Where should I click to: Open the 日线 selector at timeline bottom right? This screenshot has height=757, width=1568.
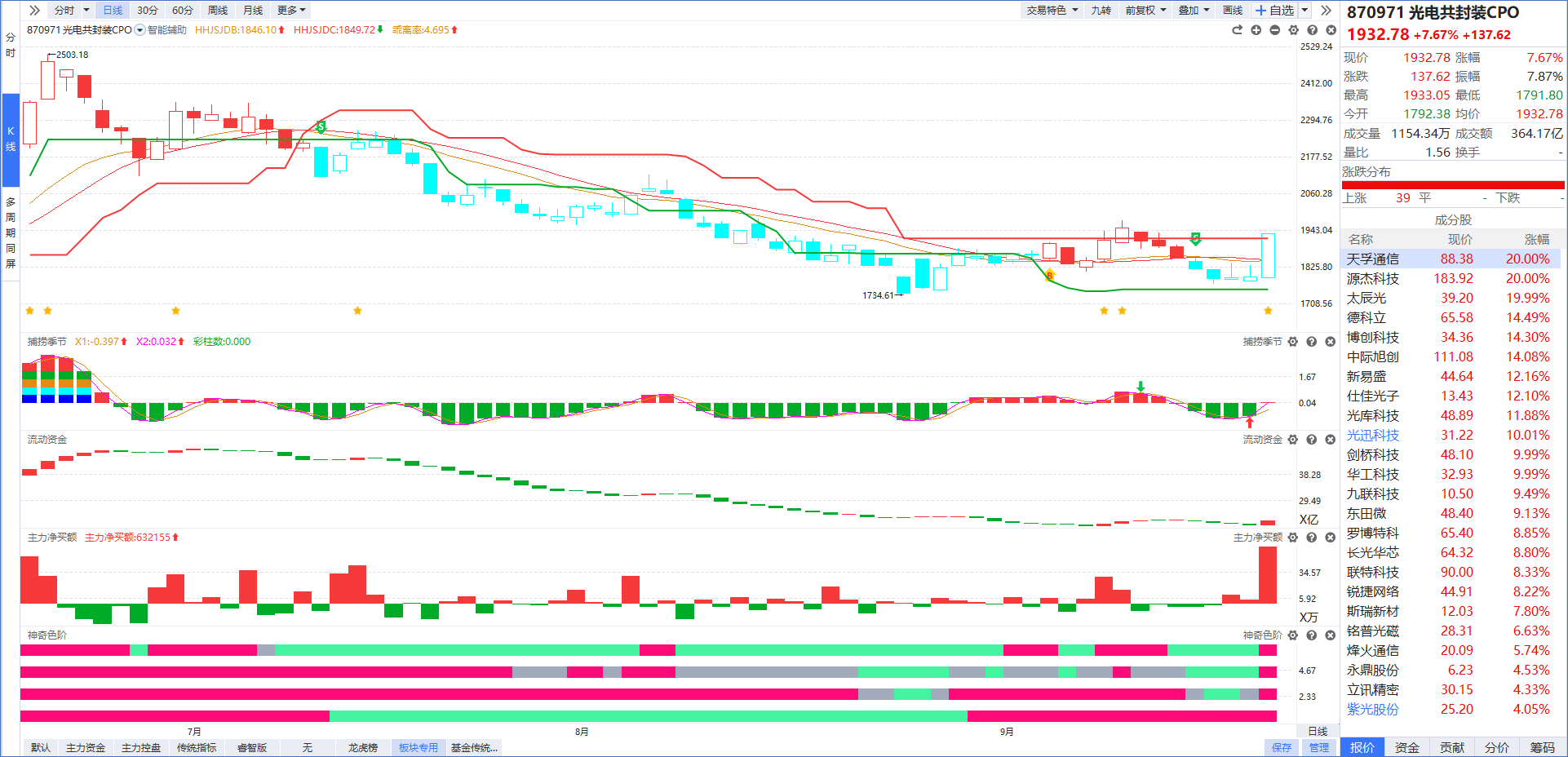1318,731
